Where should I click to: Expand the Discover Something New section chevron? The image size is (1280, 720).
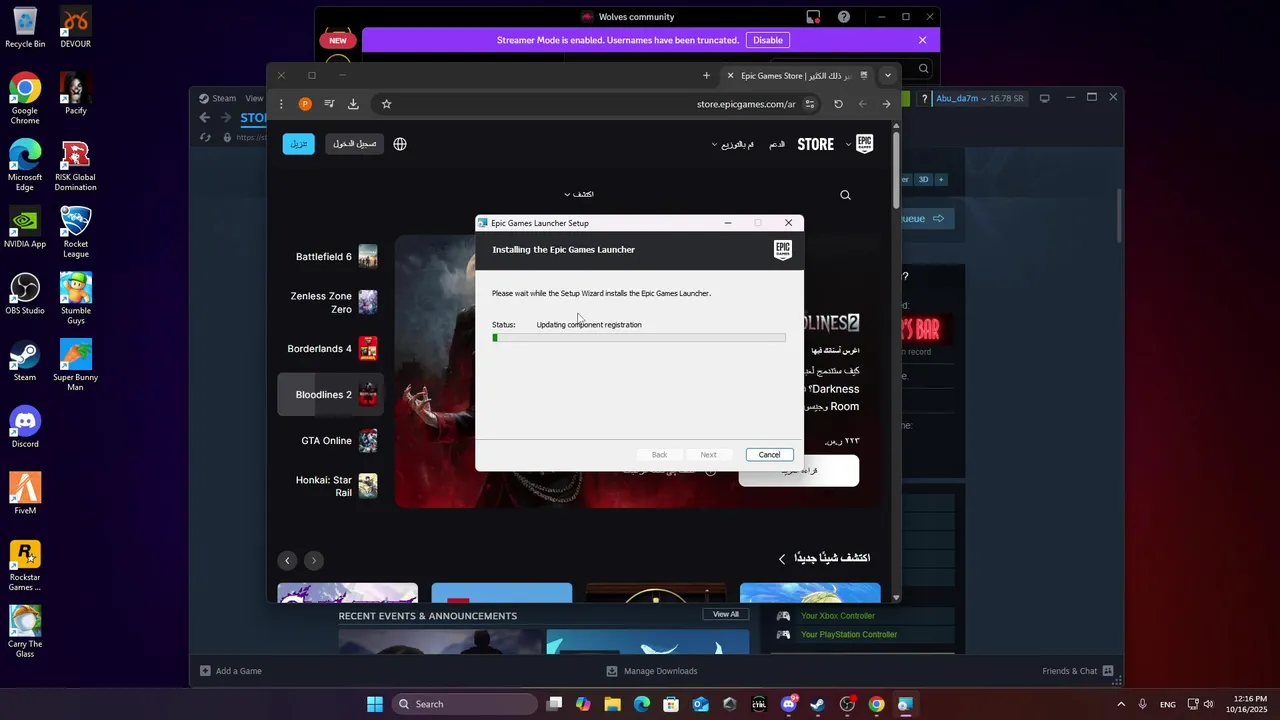coord(783,559)
